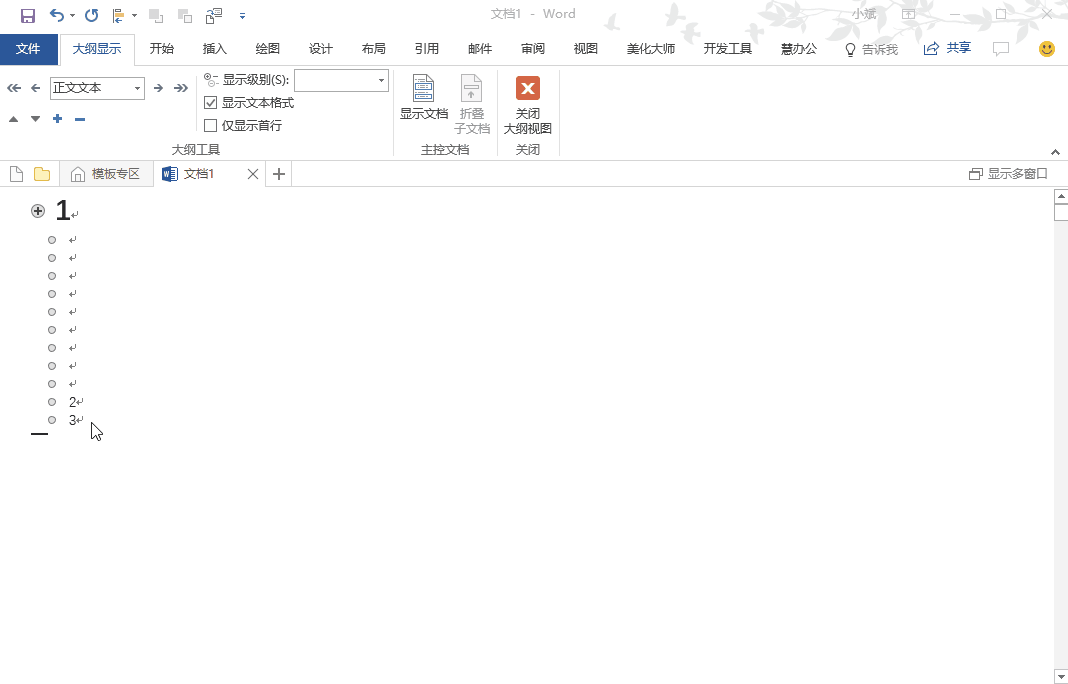
Task: Add a new tab with plus button
Action: click(279, 174)
